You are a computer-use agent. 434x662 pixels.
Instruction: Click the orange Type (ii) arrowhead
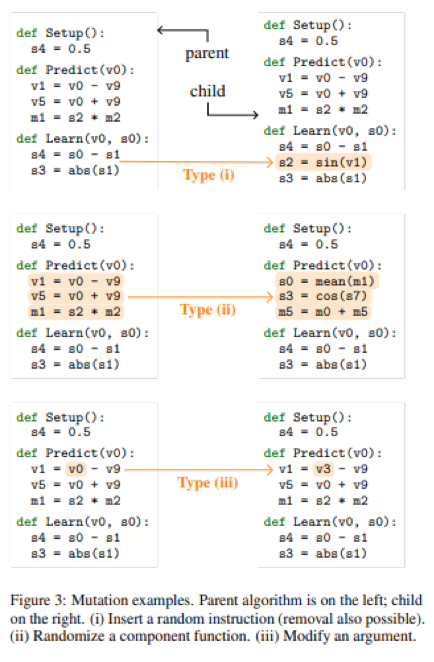pyautogui.click(x=270, y=297)
